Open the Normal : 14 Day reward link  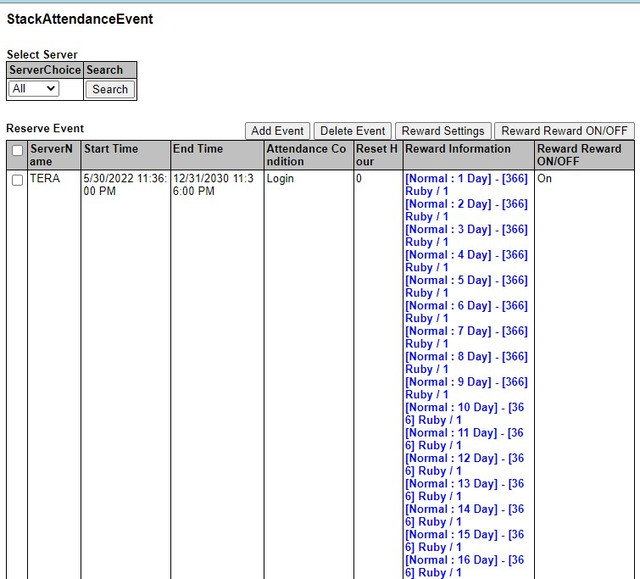click(x=464, y=515)
